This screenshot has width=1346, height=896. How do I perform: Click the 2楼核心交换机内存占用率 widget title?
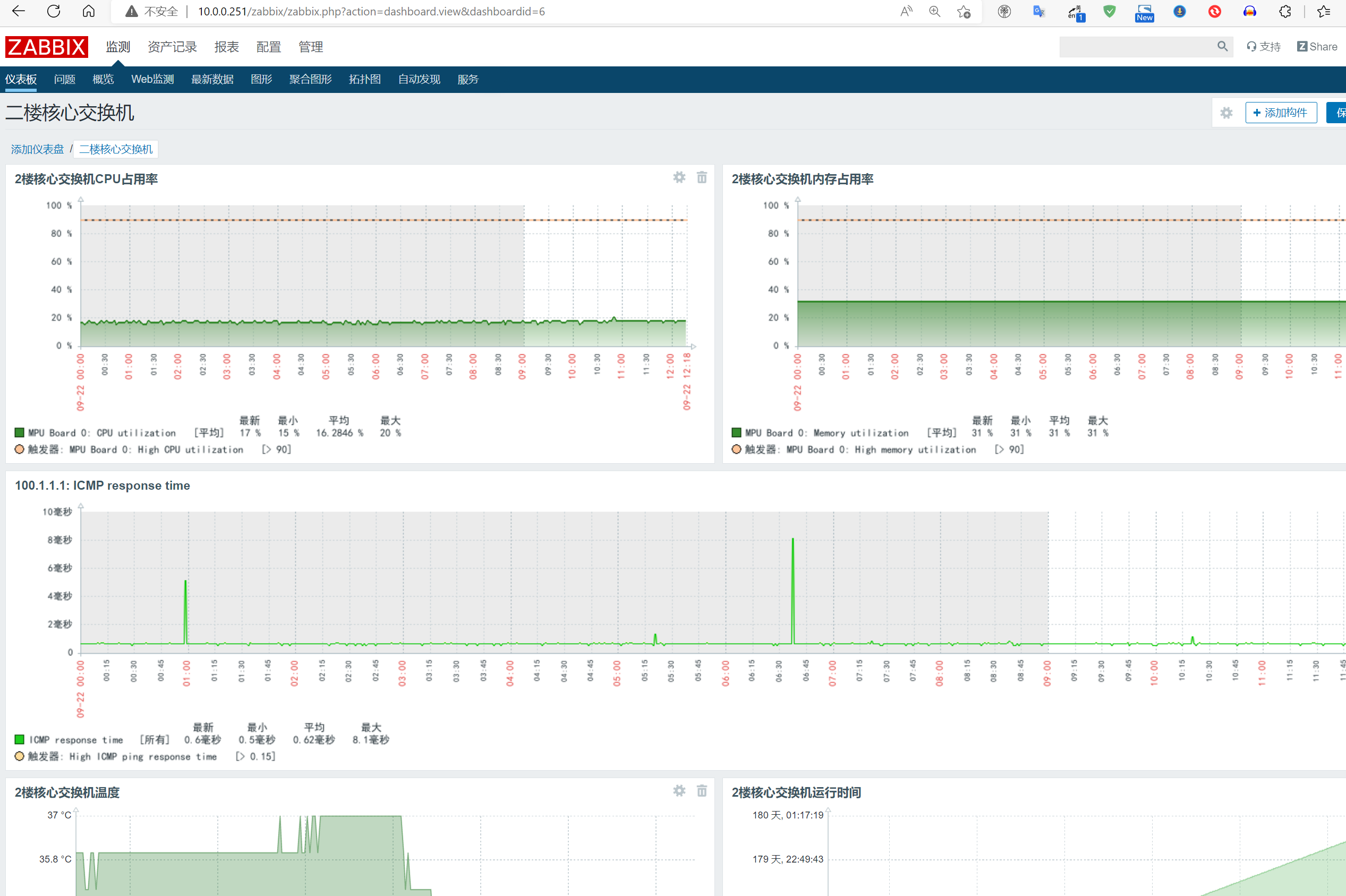(x=803, y=180)
